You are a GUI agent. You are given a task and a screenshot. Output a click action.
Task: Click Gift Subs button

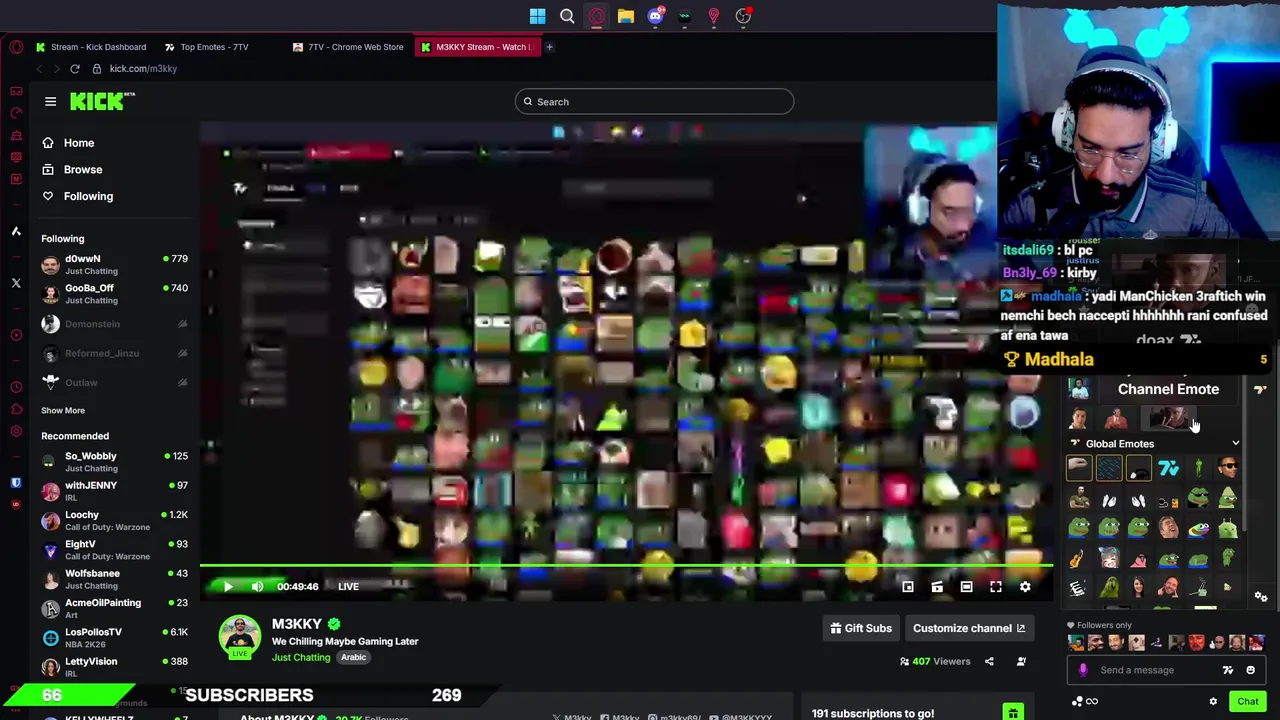pos(861,629)
